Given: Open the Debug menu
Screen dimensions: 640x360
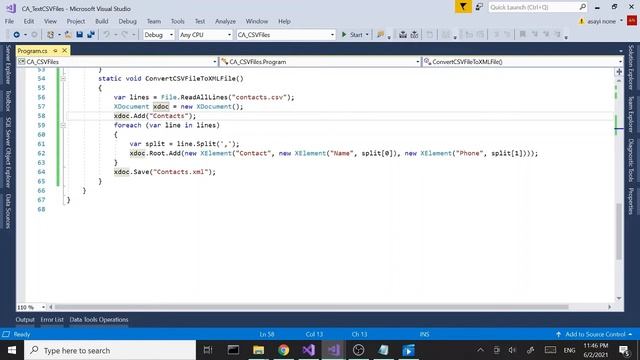Looking at the screenshot, I should [127, 21].
